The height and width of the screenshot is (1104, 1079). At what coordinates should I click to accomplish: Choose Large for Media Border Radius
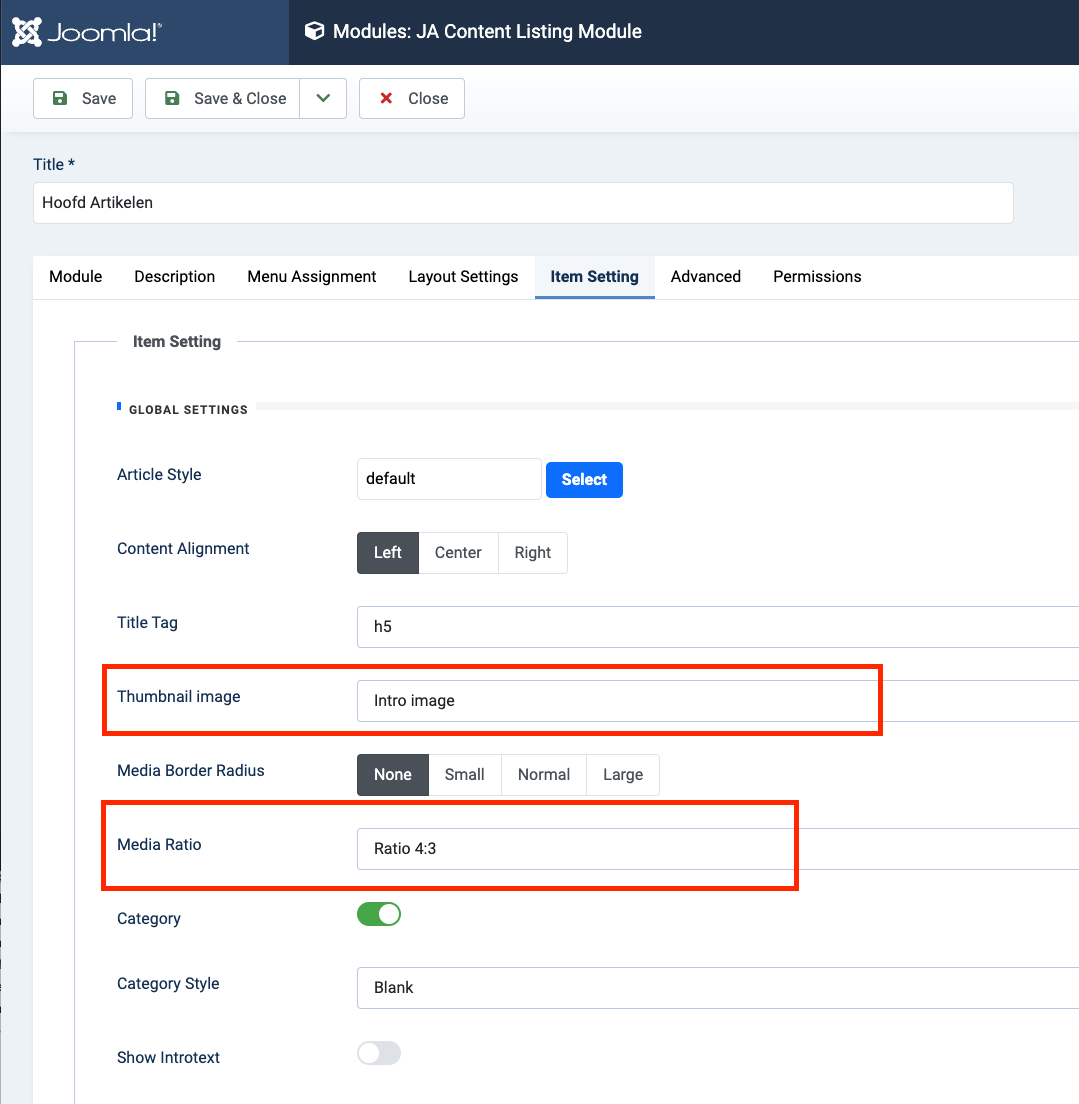click(x=623, y=775)
